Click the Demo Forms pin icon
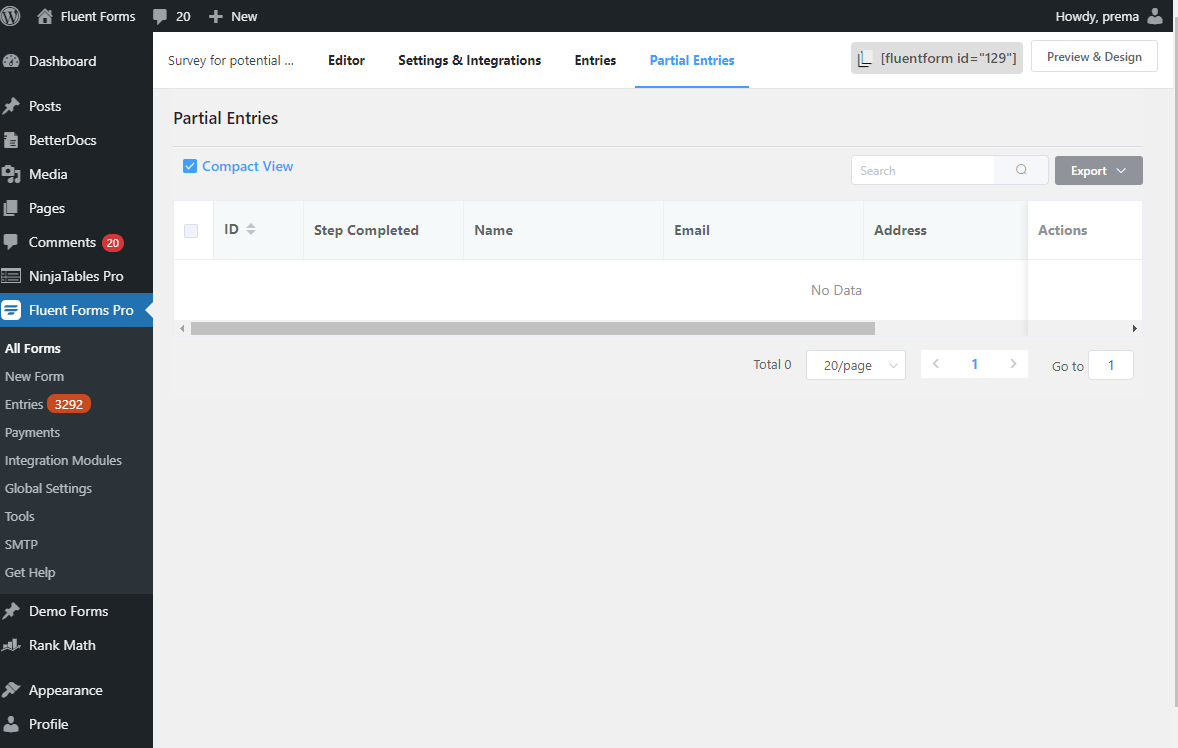This screenshot has height=748, width=1178. point(11,611)
